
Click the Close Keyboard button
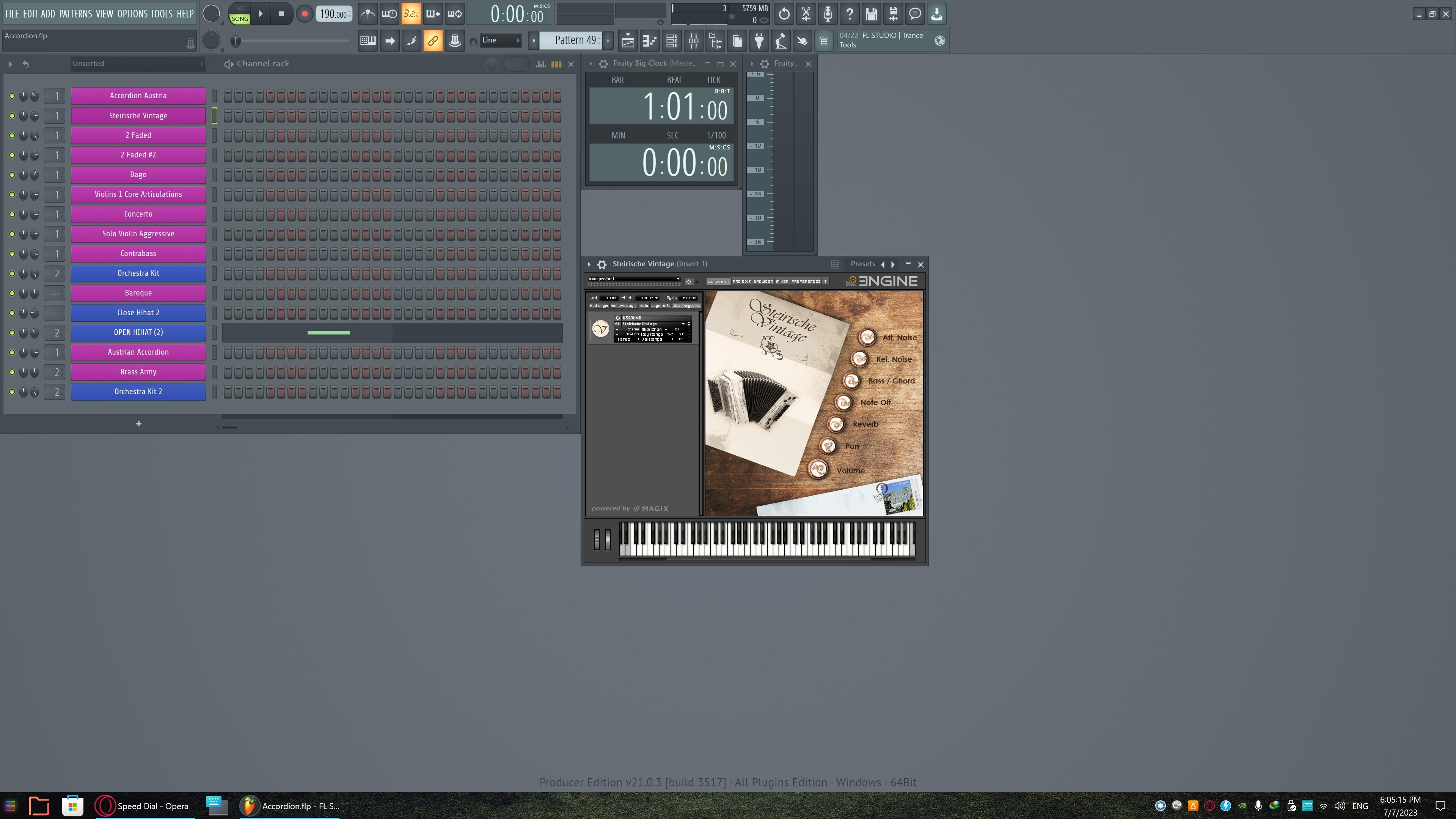(x=686, y=306)
